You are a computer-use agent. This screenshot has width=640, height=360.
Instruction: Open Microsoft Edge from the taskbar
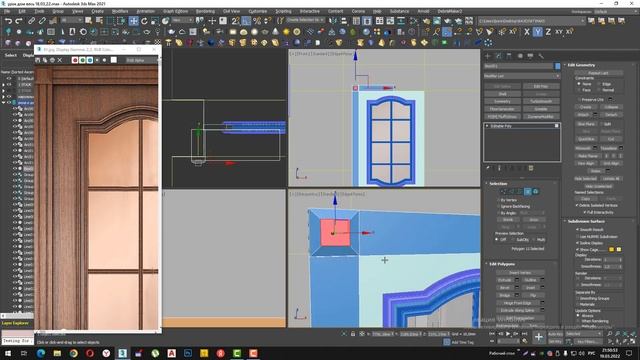point(41,353)
